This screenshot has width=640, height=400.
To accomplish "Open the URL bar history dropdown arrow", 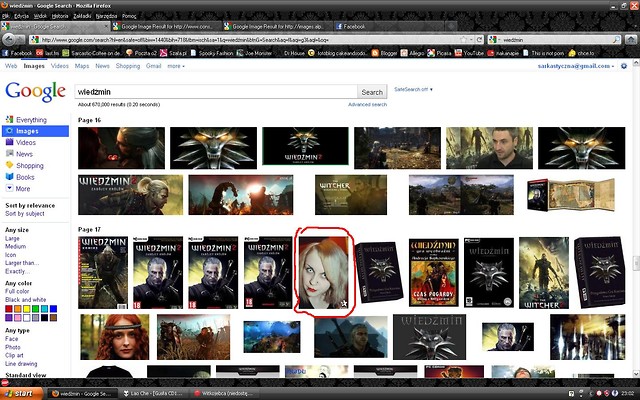I will coord(471,40).
